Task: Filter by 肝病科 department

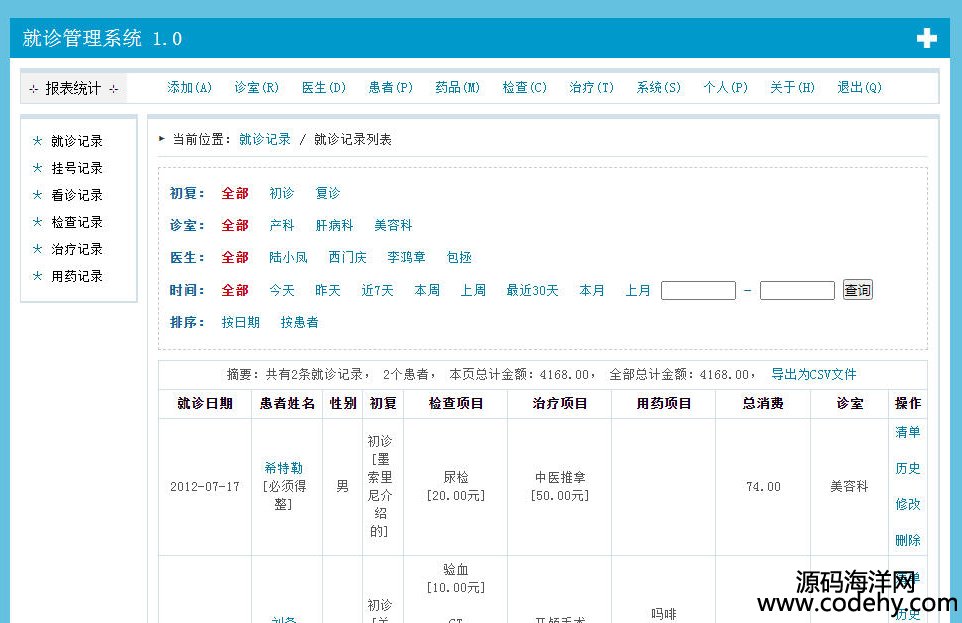Action: click(x=334, y=225)
